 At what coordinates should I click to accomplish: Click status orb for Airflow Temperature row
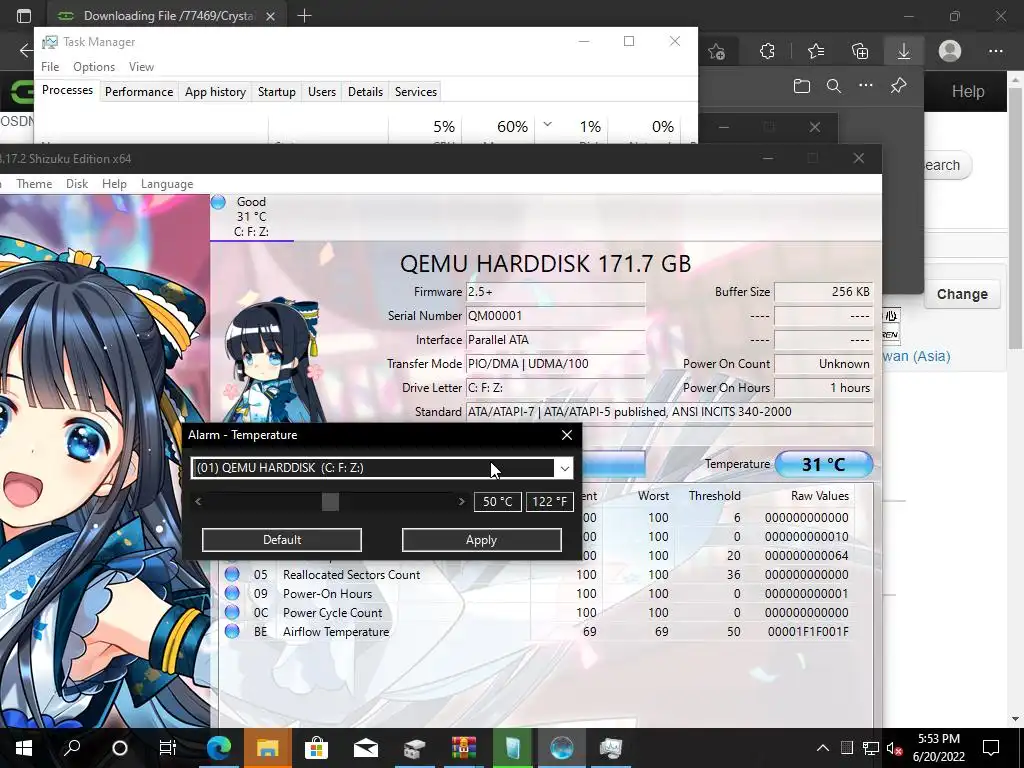[232, 631]
